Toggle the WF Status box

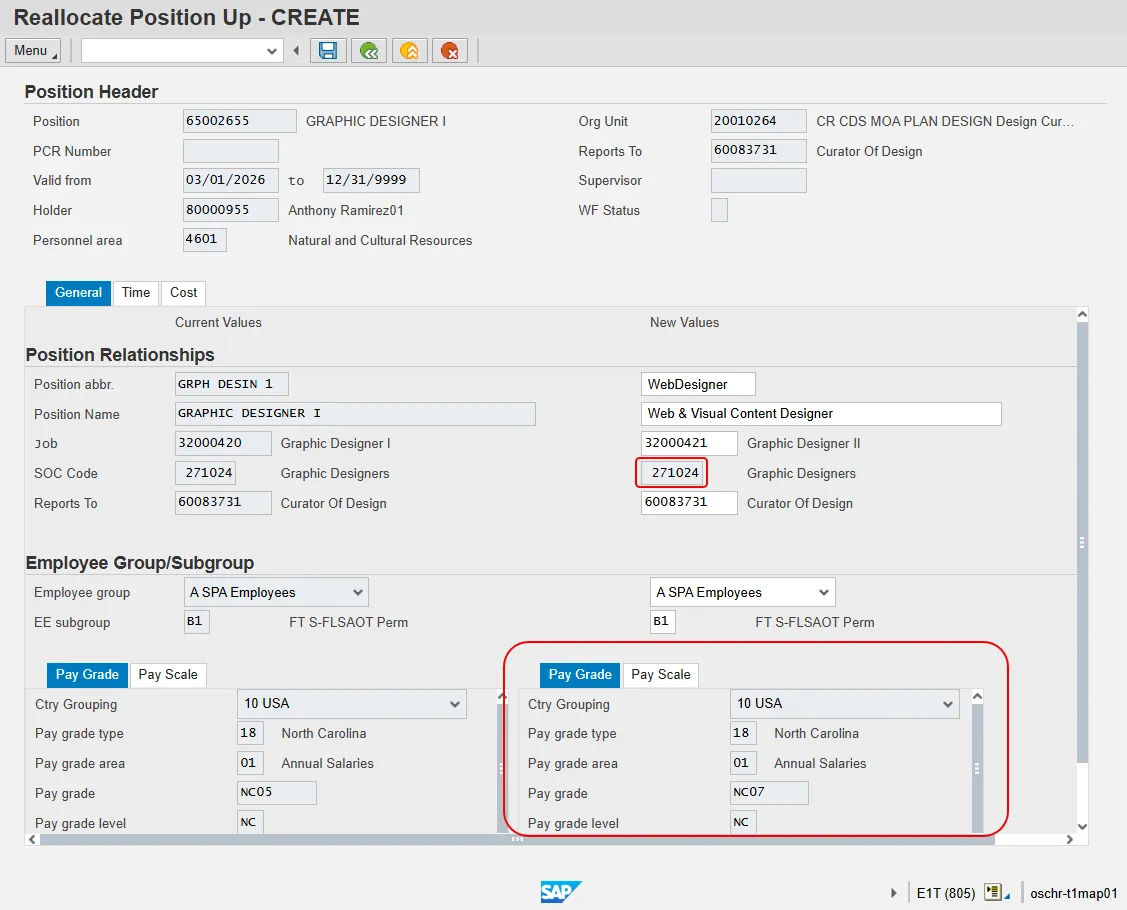point(719,211)
